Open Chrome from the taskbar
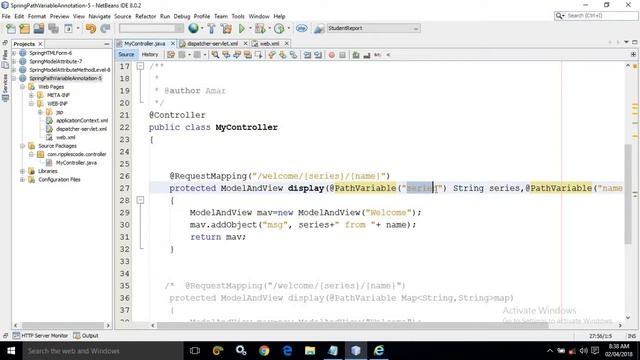This screenshot has height=360, width=640. pyautogui.click(x=264, y=351)
